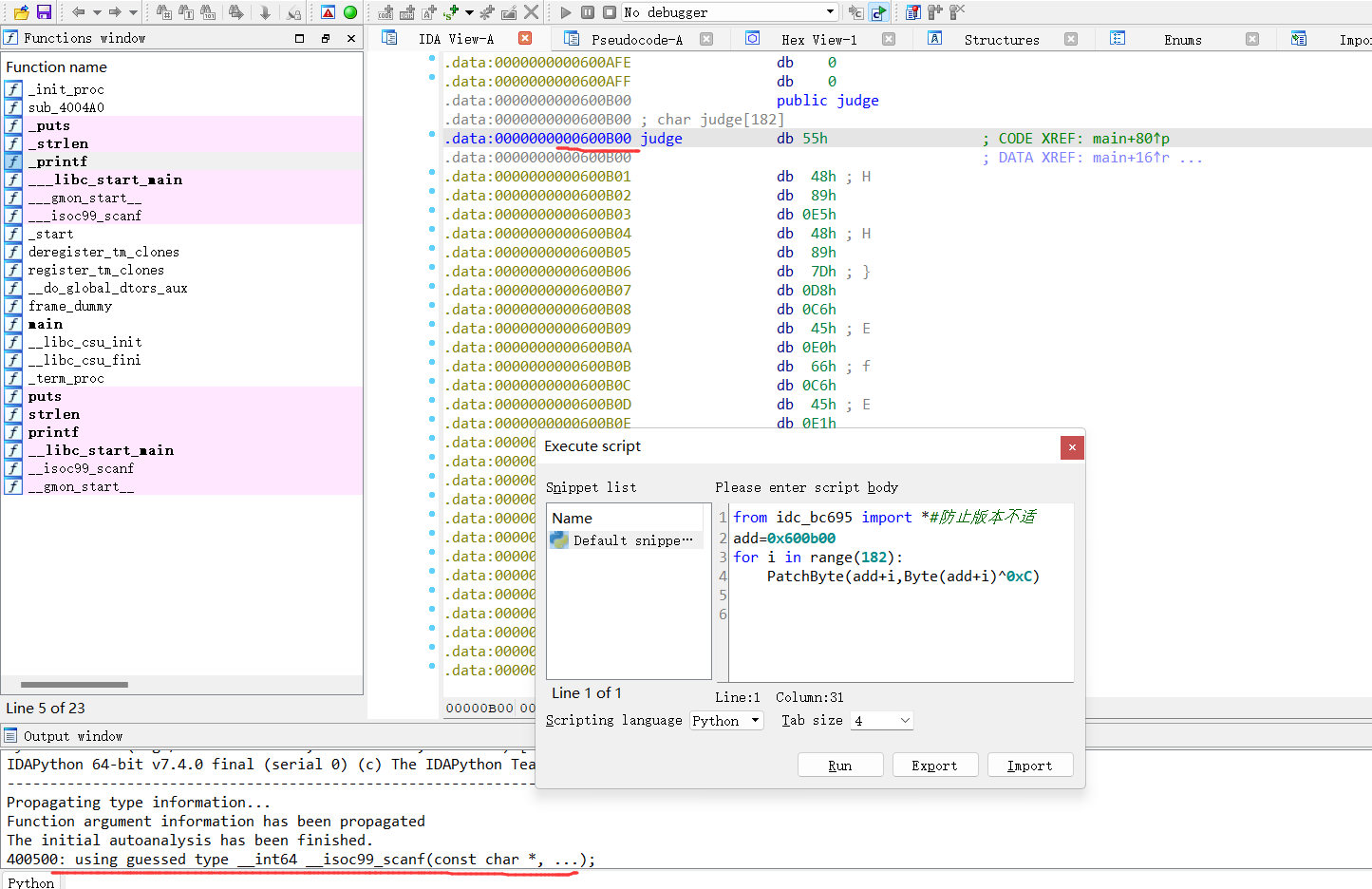The height and width of the screenshot is (889, 1372).
Task: Click the red warning triangle toolbar icon
Action: coord(328,12)
